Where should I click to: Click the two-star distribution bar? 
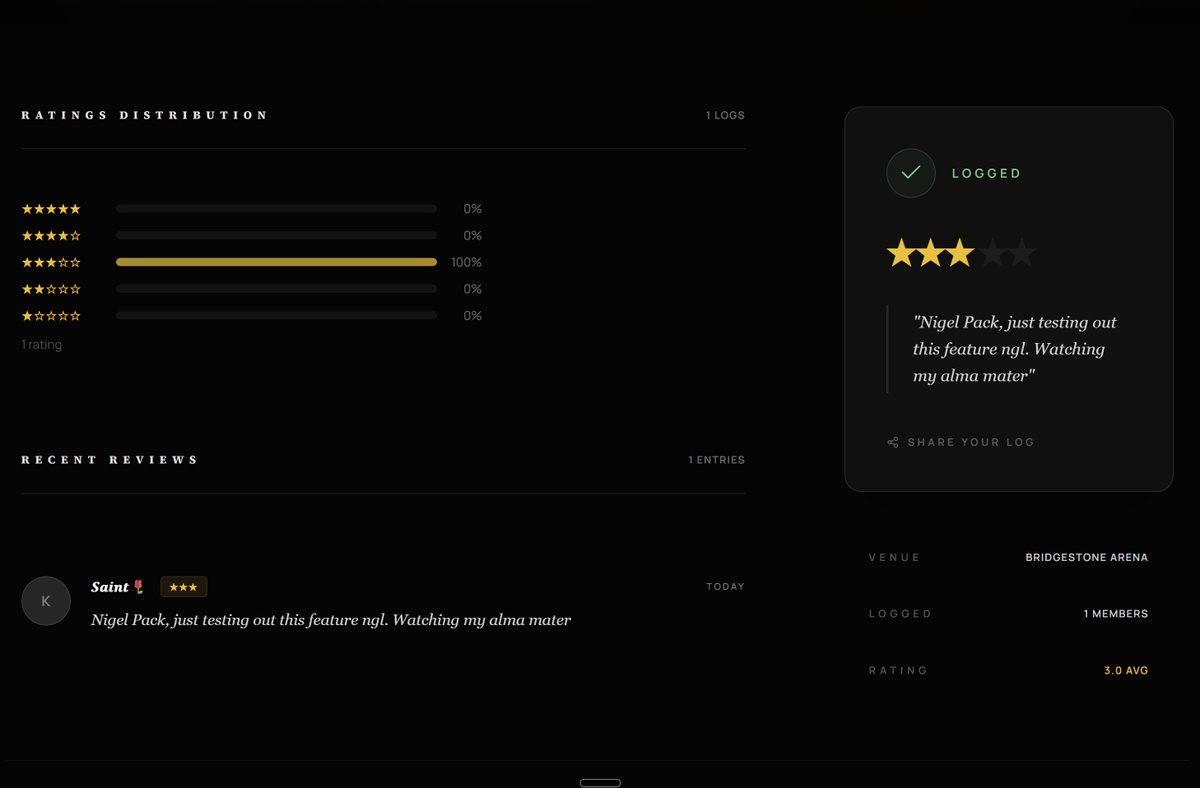tap(276, 289)
